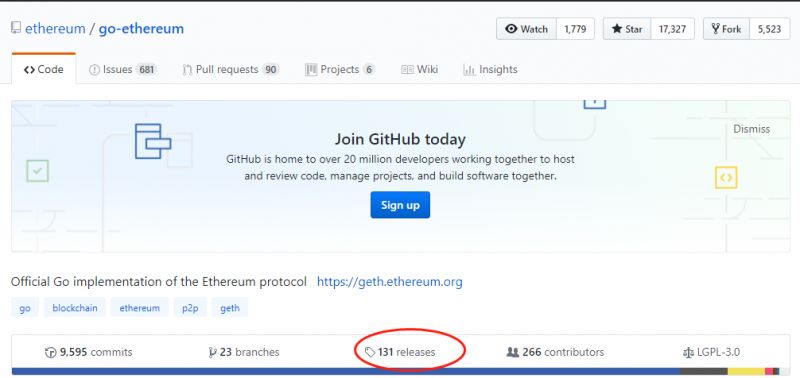The height and width of the screenshot is (378, 800).
Task: Open the 1,779 watchers count
Action: pyautogui.click(x=576, y=29)
